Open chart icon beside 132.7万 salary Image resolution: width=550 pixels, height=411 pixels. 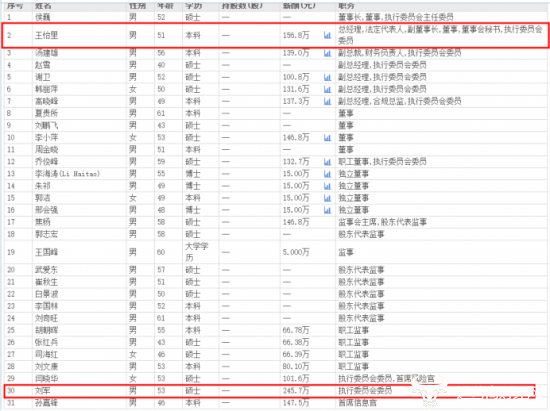pyautogui.click(x=327, y=162)
